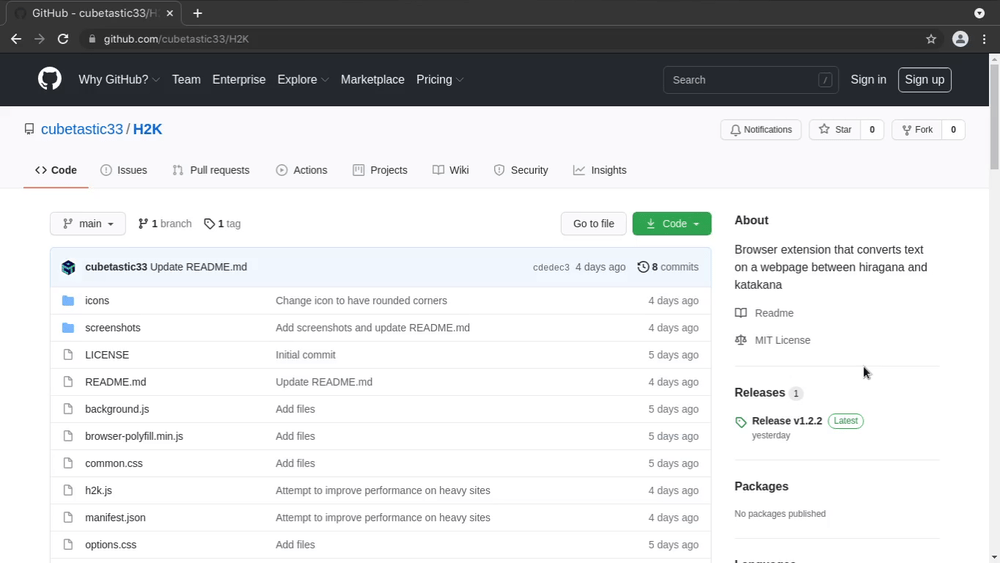Click the screenshots folder icon
This screenshot has width=1000, height=563.
click(68, 328)
